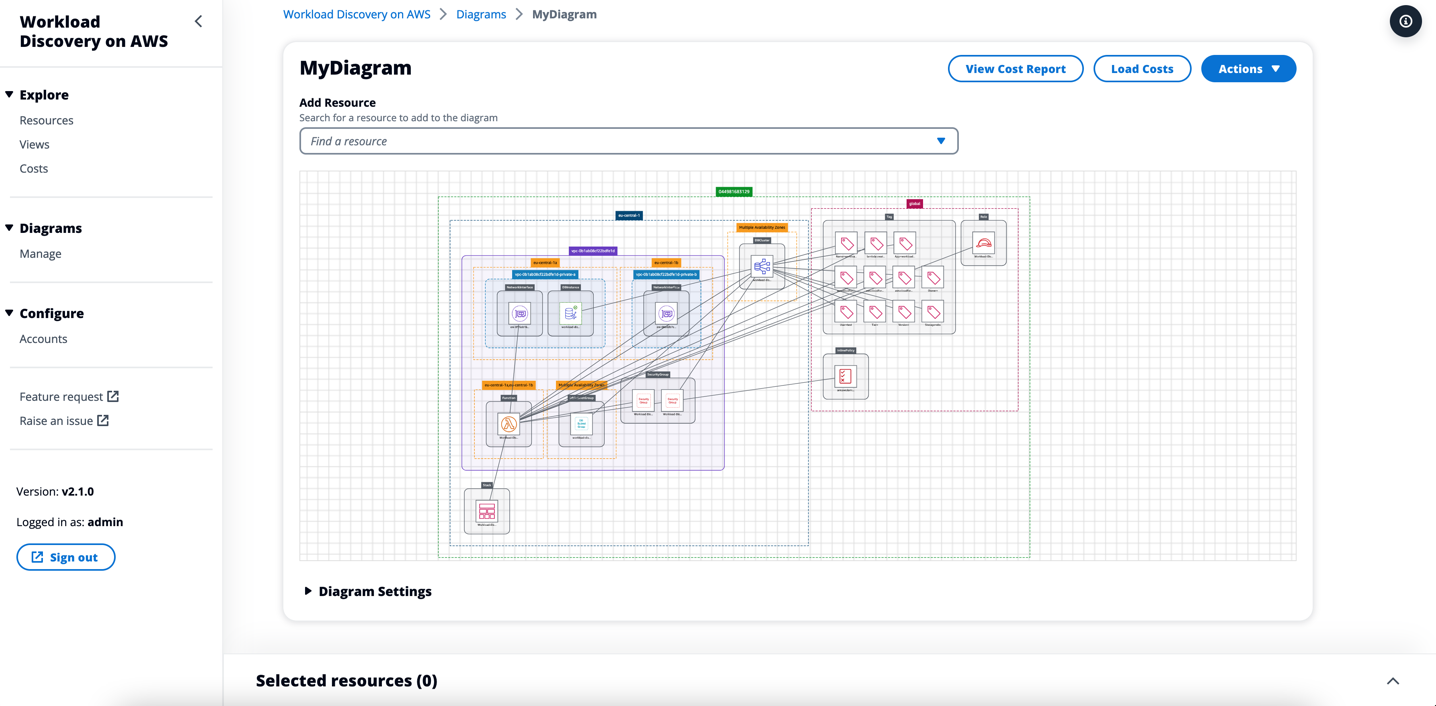This screenshot has width=1436, height=706.
Task: Click the sign out icon inside the Sign out button
Action: tap(37, 557)
